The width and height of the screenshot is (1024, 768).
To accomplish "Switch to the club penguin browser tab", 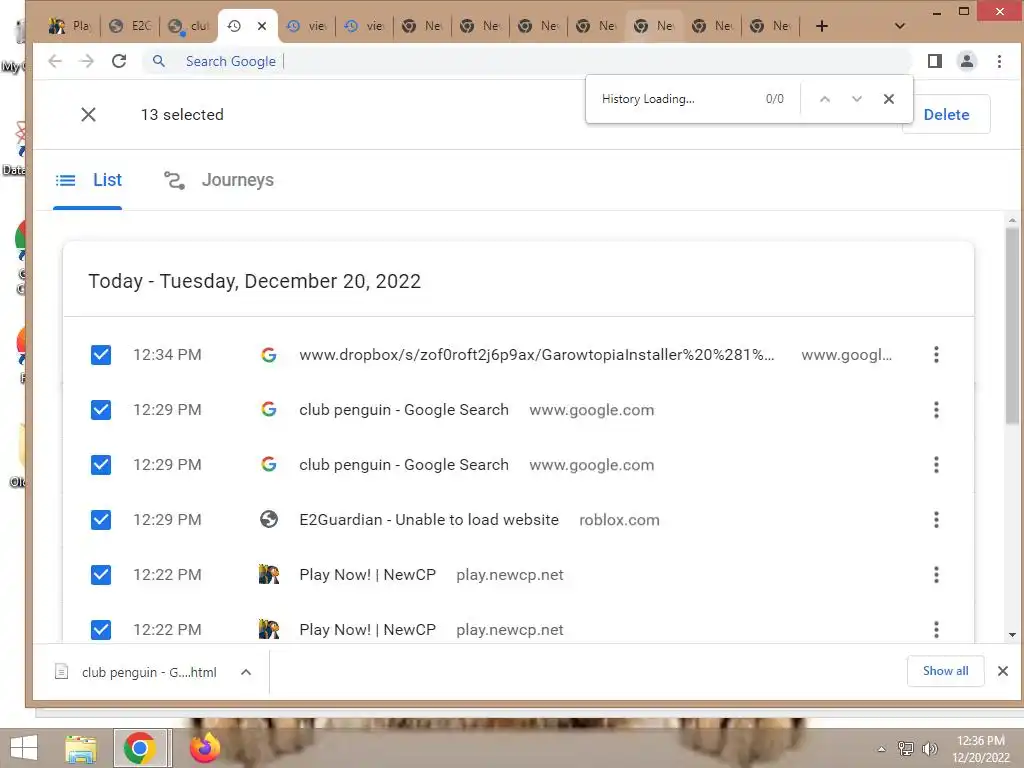I will coord(188,26).
